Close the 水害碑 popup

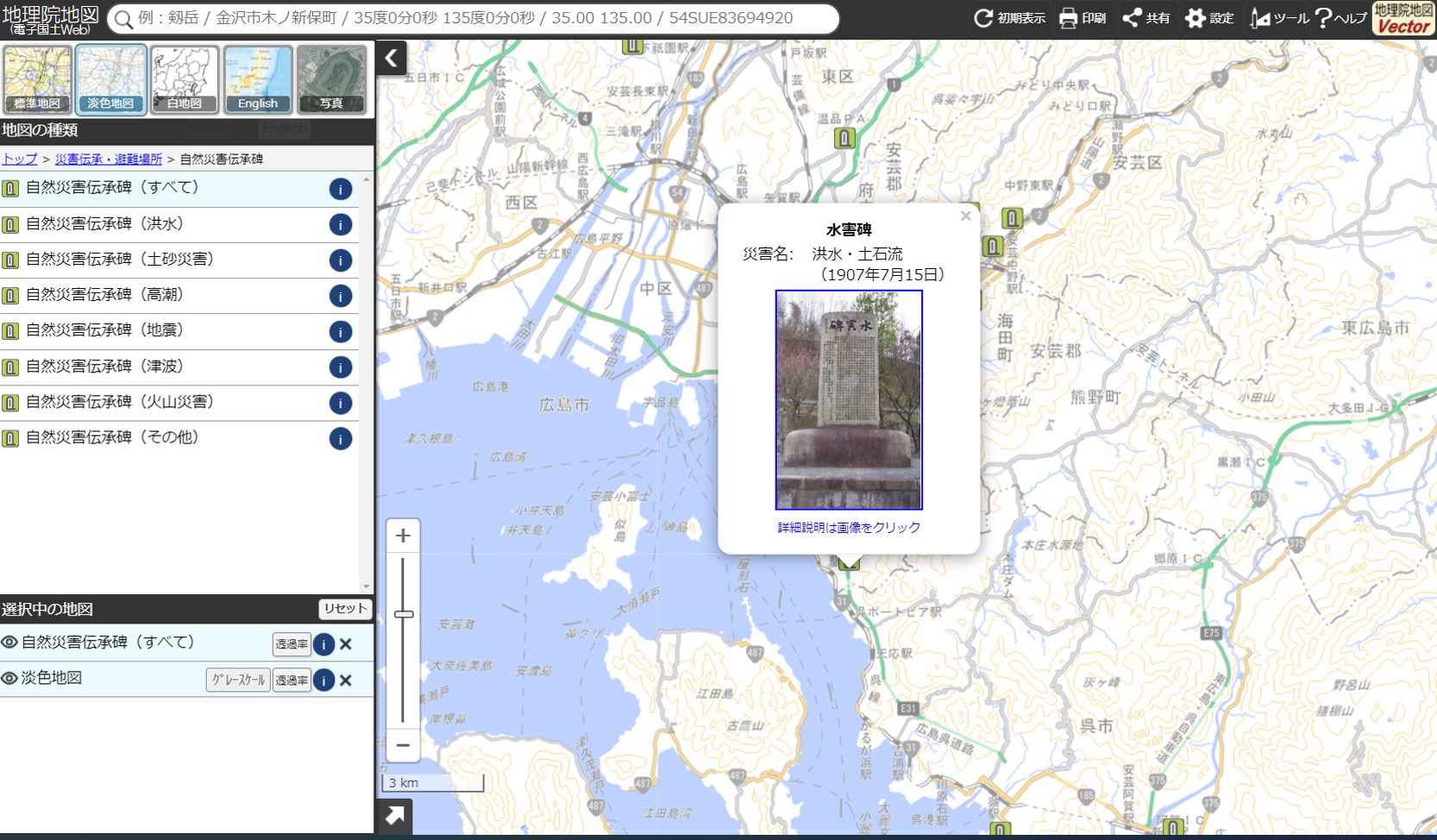tap(966, 216)
